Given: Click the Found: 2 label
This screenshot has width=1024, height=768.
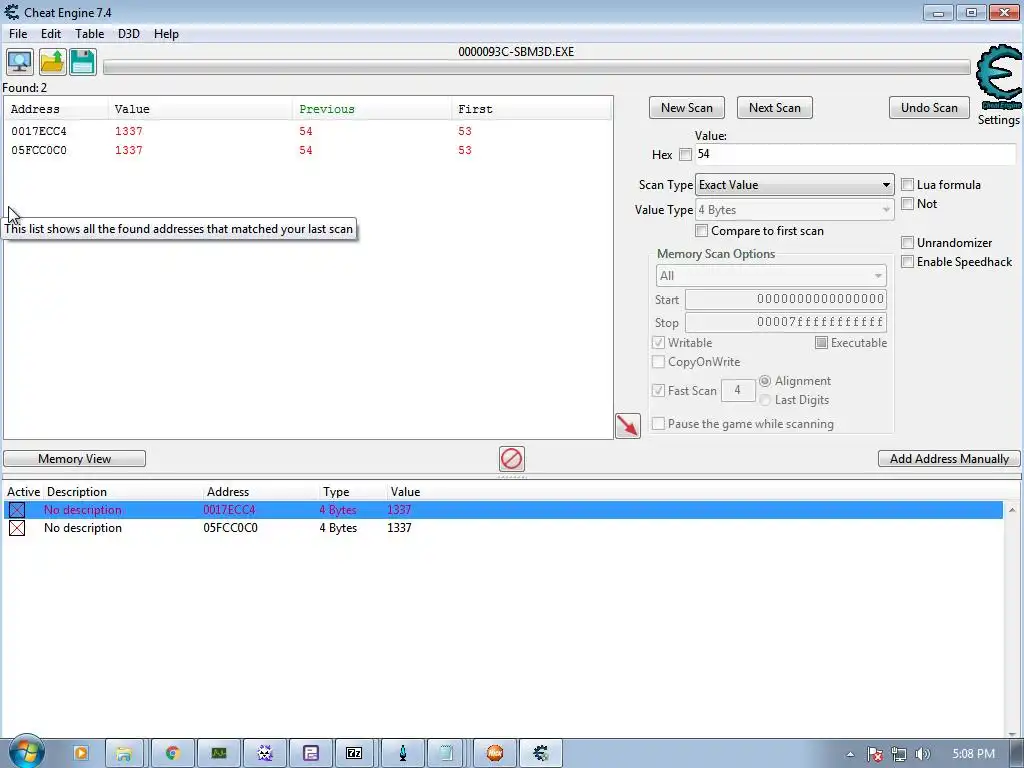Looking at the screenshot, I should point(25,88).
